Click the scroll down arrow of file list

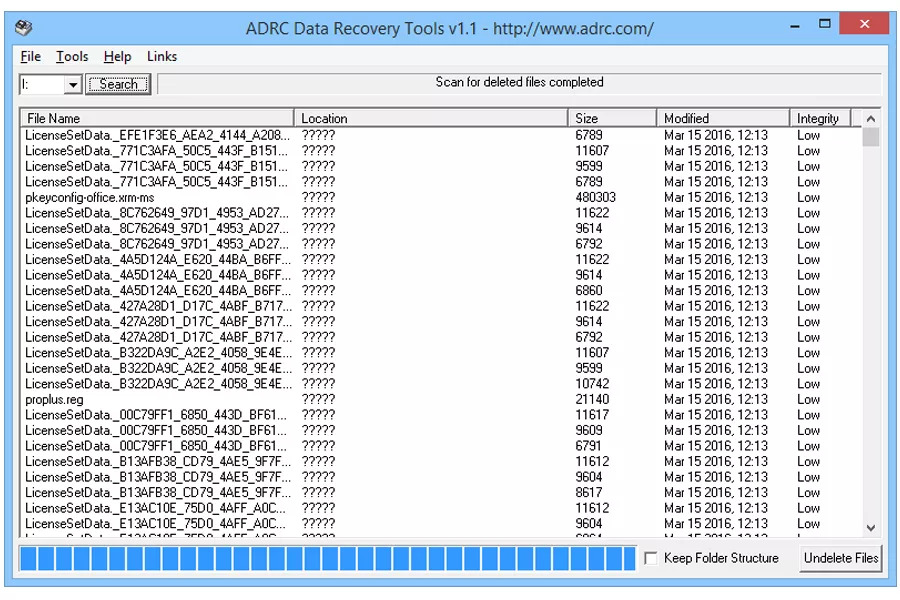(x=870, y=528)
